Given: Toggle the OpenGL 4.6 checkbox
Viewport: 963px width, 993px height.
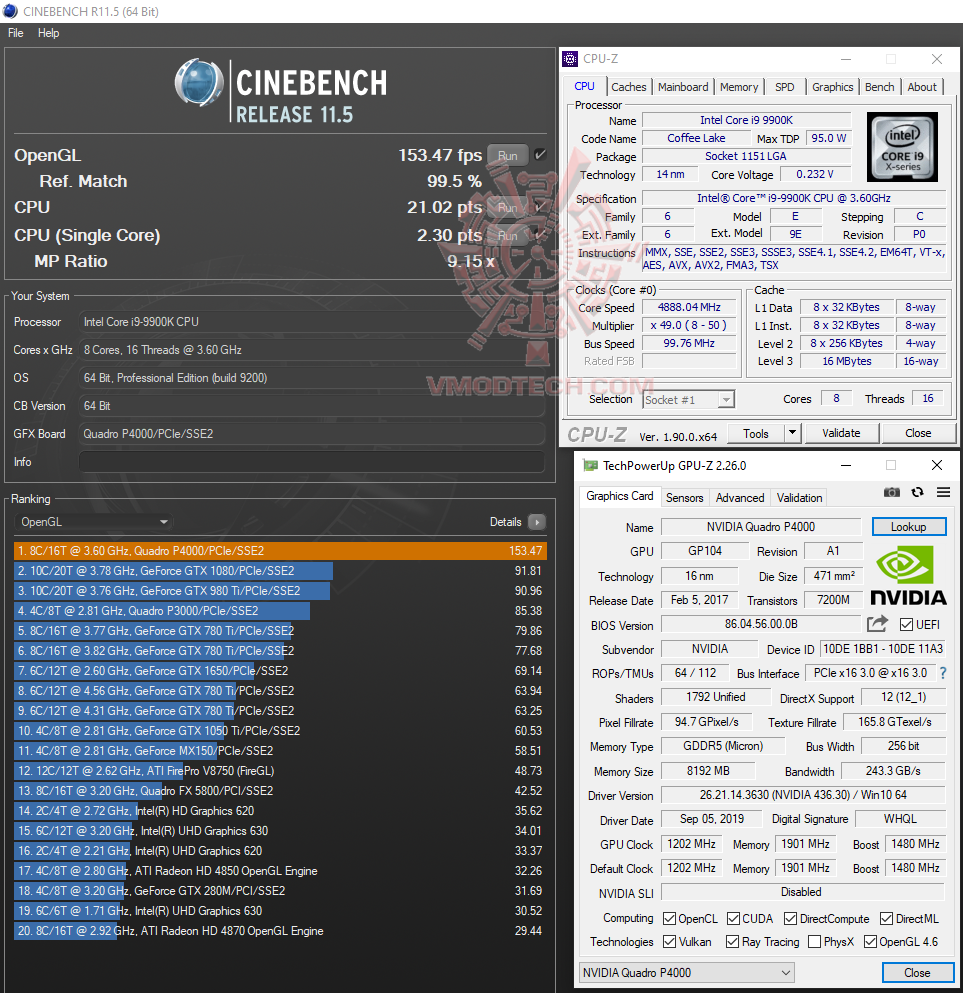Looking at the screenshot, I should click(871, 942).
